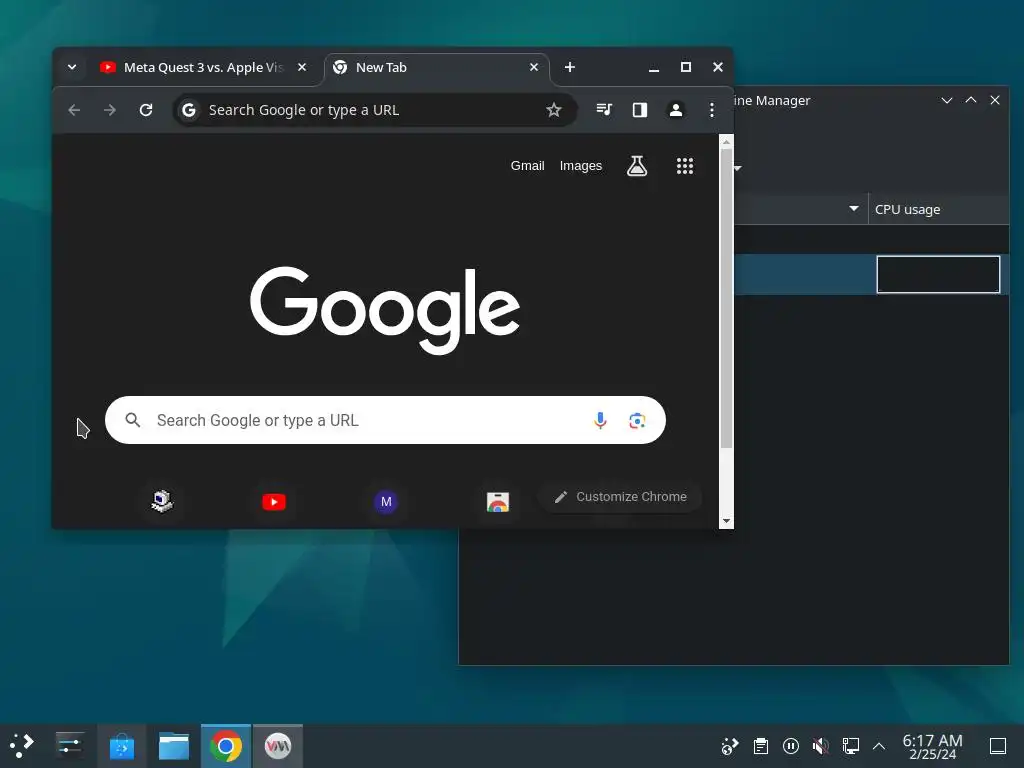This screenshot has width=1024, height=768.
Task: Click the Manager window down-chevron title button
Action: click(x=947, y=101)
